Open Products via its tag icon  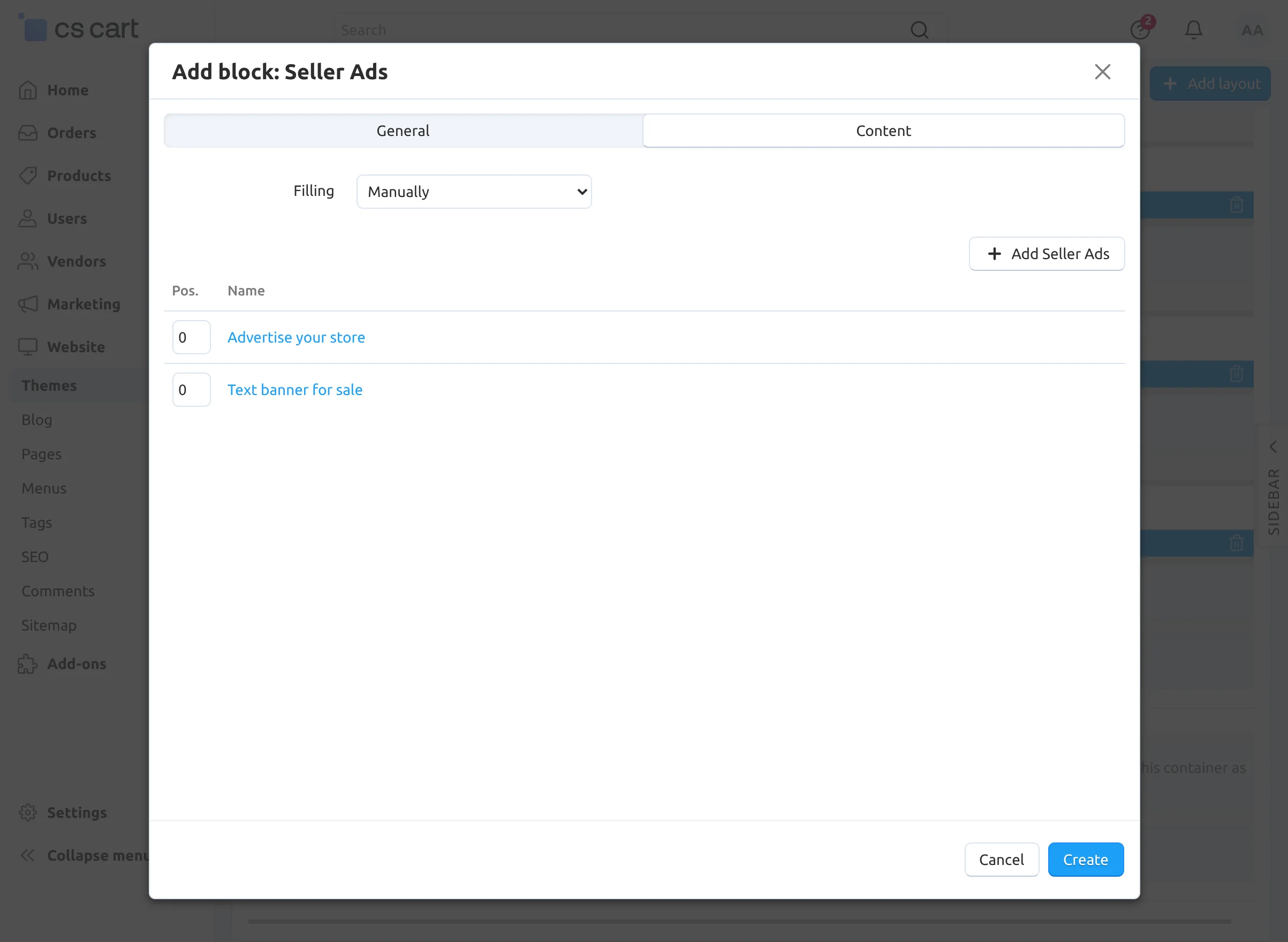pyautogui.click(x=27, y=176)
